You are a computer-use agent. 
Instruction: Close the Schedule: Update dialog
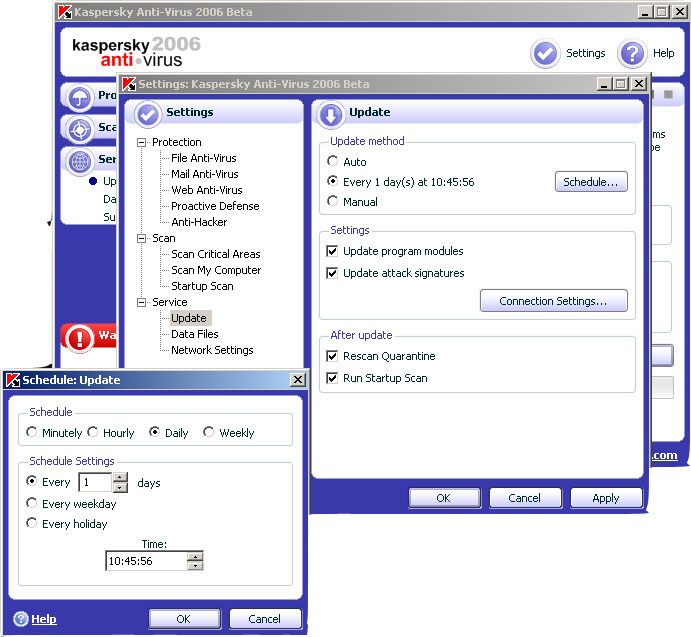pos(298,380)
